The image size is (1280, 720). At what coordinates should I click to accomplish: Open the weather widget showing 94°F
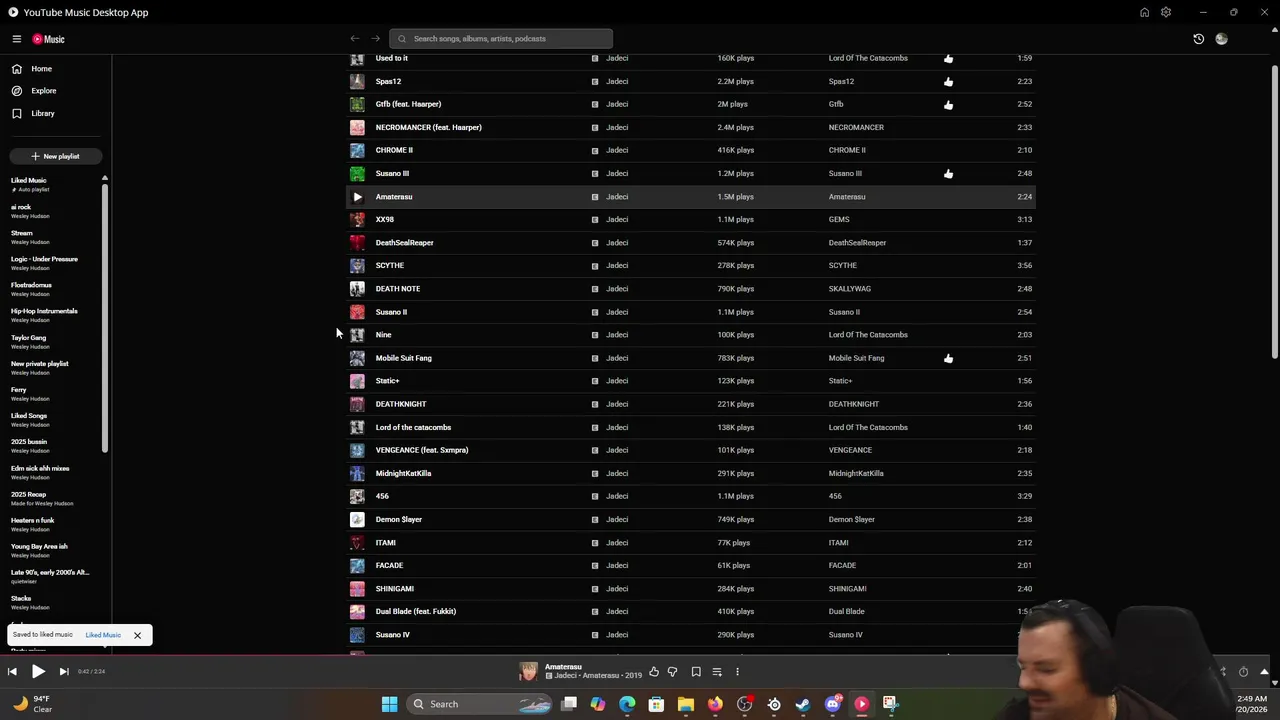point(32,704)
